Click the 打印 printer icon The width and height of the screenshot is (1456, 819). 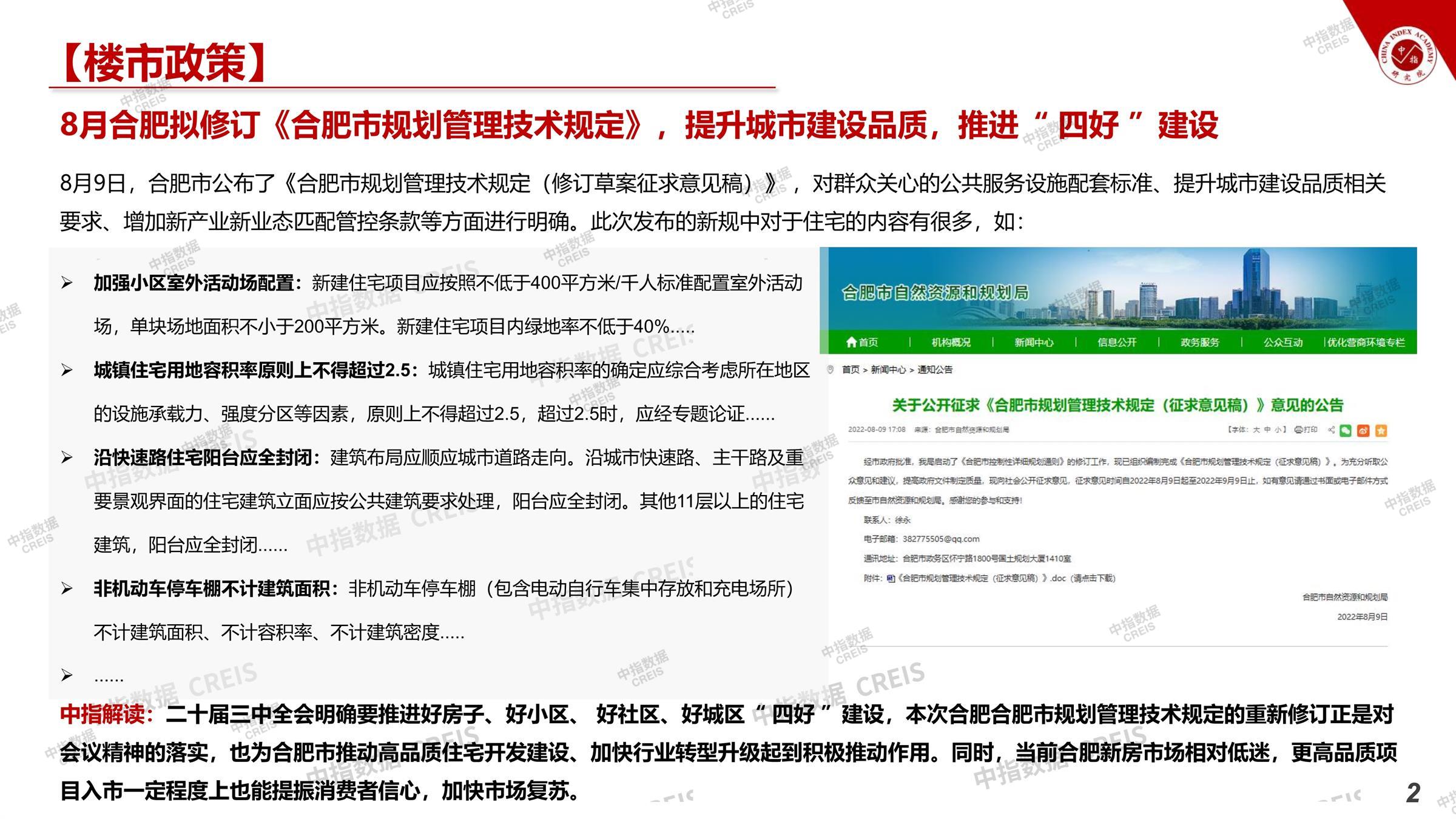click(x=1299, y=430)
